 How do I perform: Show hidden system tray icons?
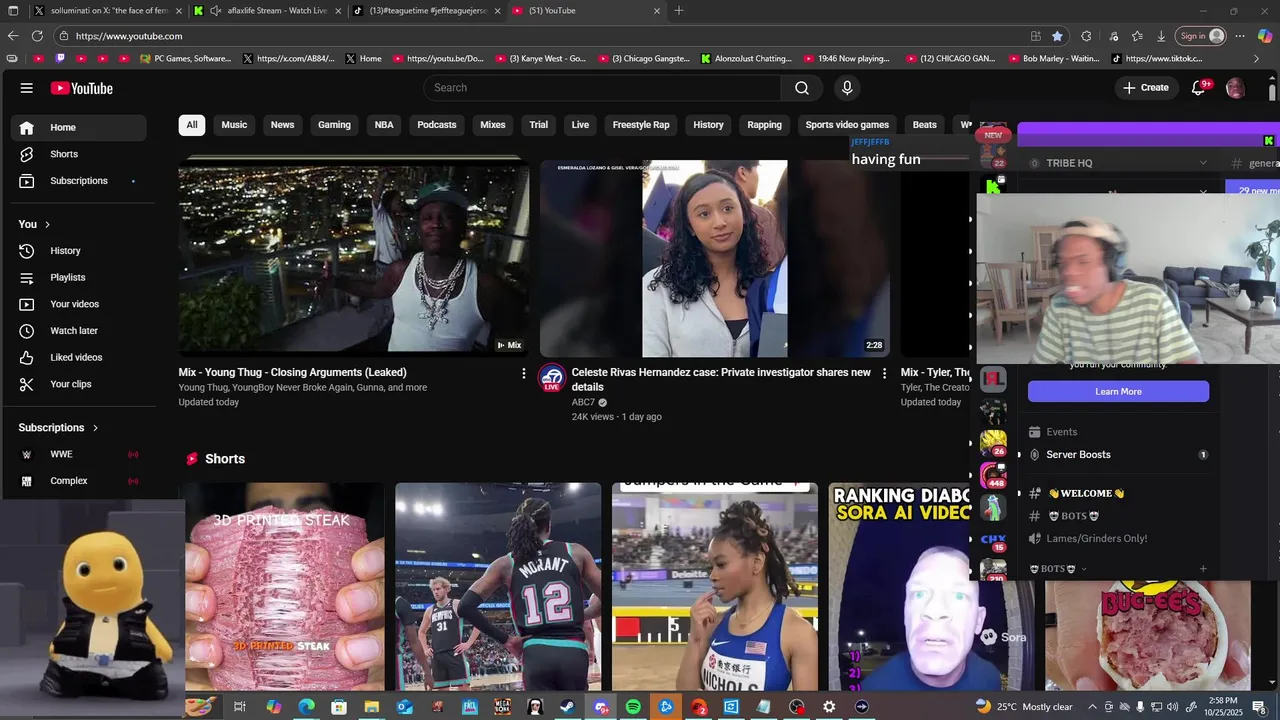coord(1093,707)
